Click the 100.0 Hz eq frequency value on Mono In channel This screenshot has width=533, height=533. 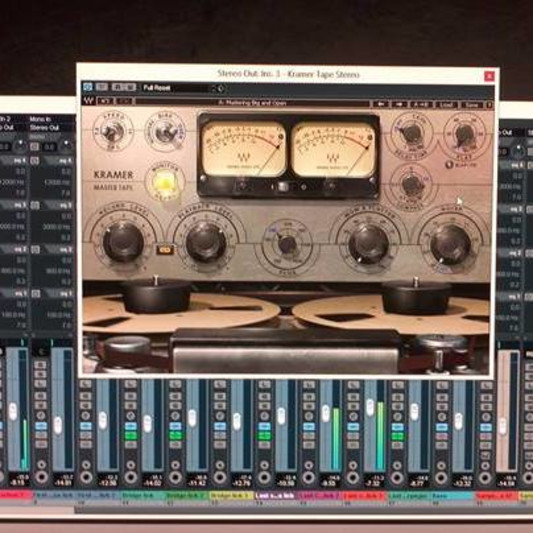pyautogui.click(x=58, y=315)
